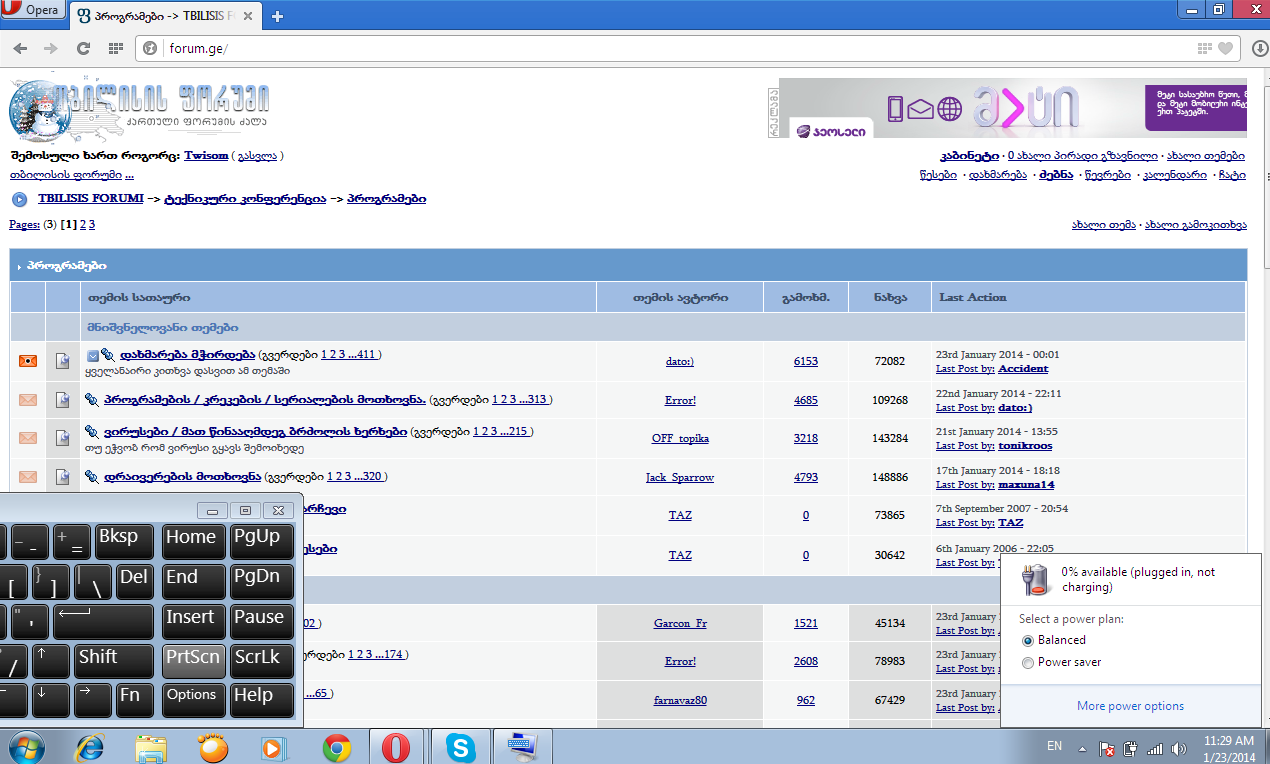Click TBILISIS FORUMI breadcrumb link

90,199
